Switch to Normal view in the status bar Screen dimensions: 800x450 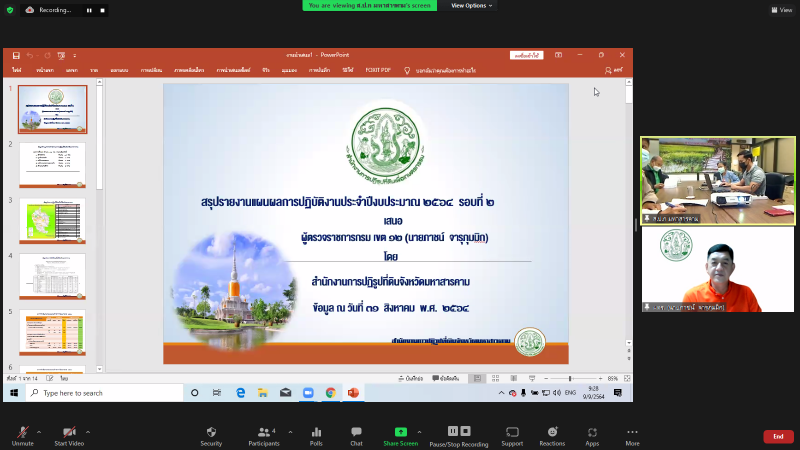click(477, 379)
